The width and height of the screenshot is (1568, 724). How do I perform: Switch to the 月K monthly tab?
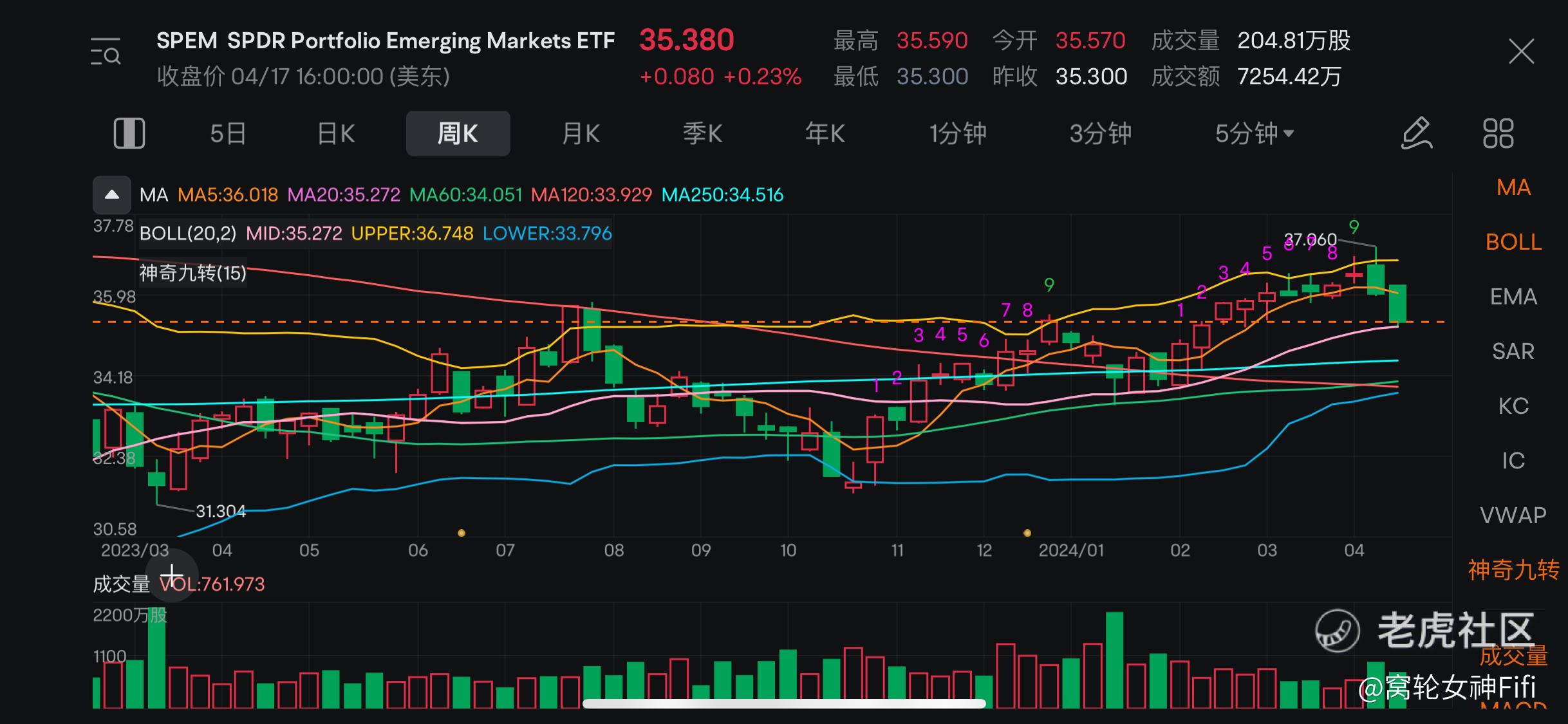[x=581, y=134]
